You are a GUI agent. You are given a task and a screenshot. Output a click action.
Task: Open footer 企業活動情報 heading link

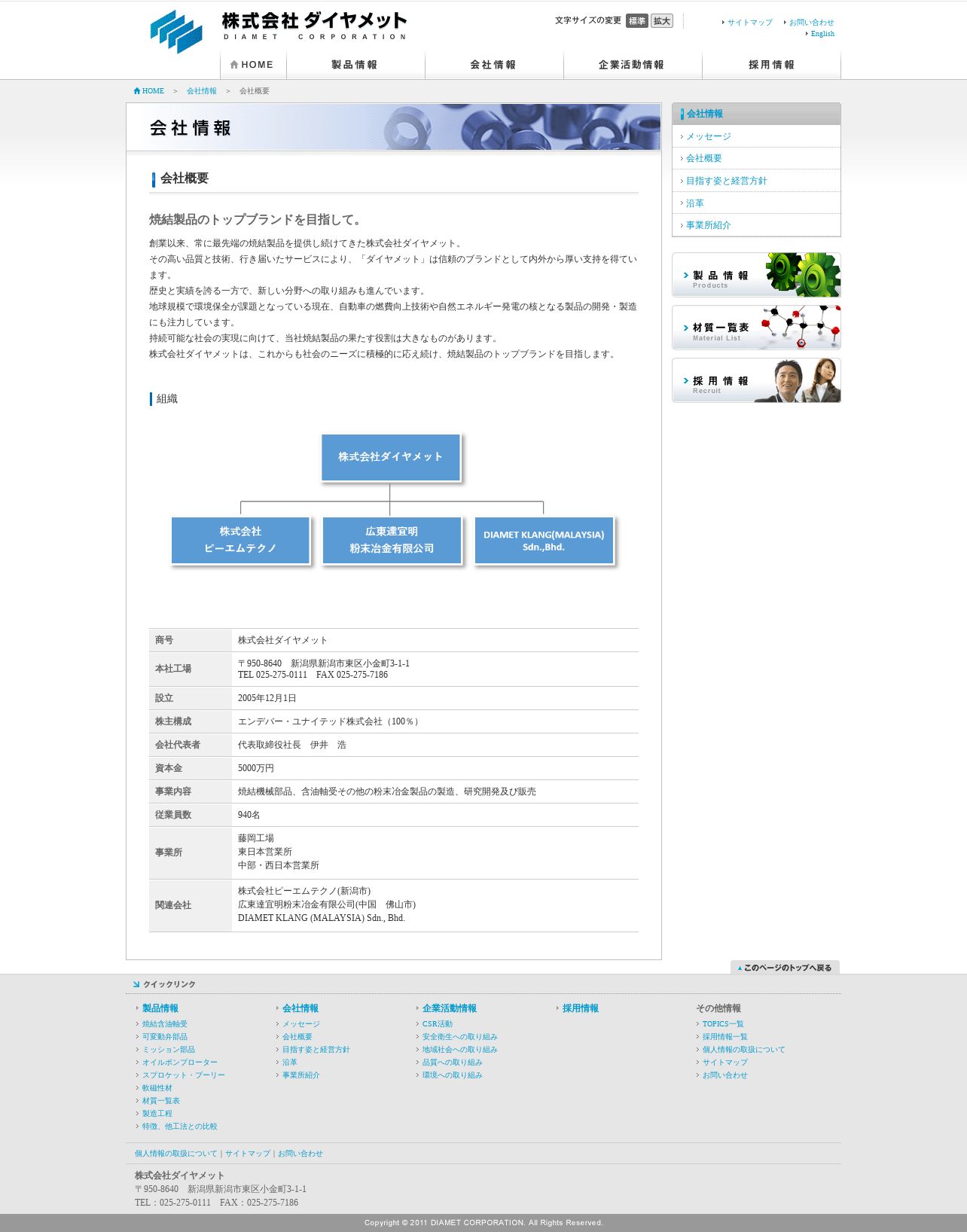[x=450, y=1008]
